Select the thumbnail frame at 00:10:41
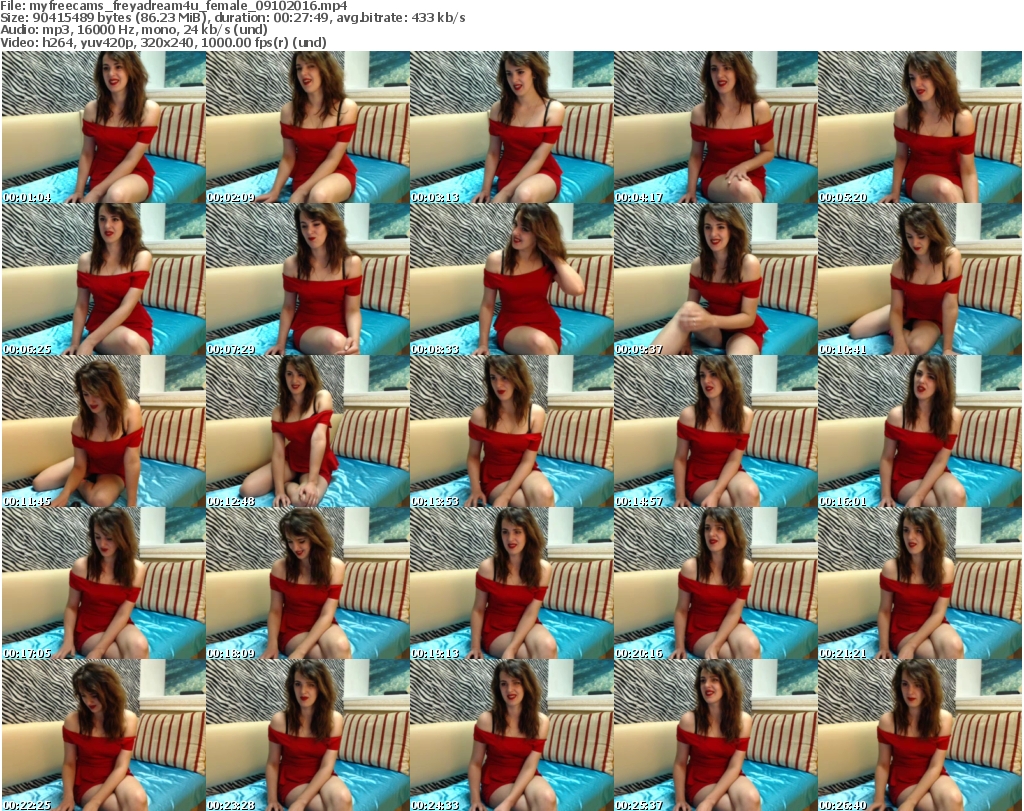Screen dimensions: 1024x811 click(920, 279)
